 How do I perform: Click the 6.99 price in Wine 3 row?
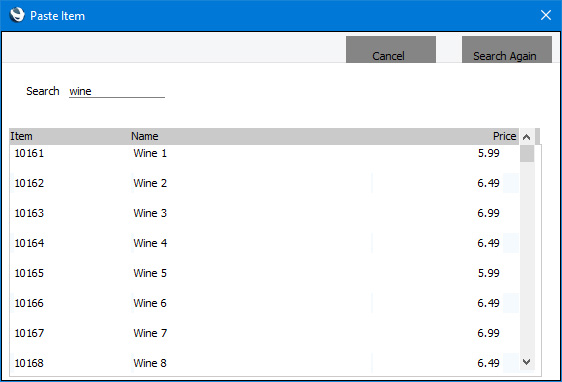pyautogui.click(x=488, y=213)
